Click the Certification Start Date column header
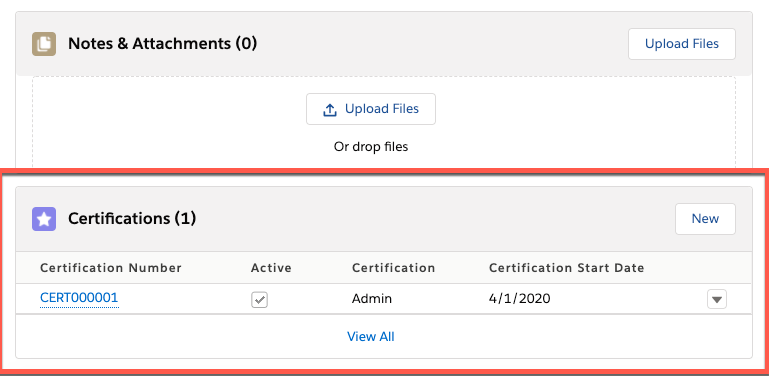Screen dimensions: 769x376 [x=566, y=268]
